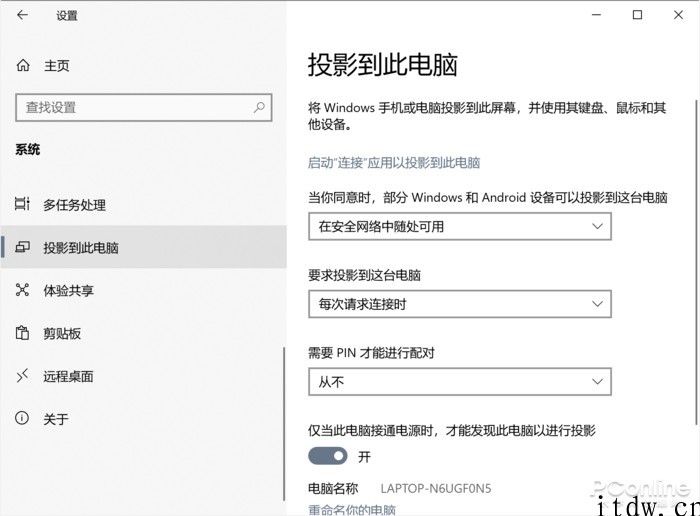Open 剪贴板 settings page
The width and height of the screenshot is (700, 516).
143,333
